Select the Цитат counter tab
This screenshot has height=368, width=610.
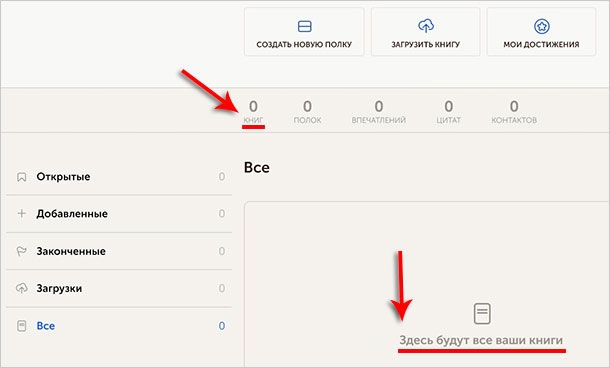click(x=449, y=111)
